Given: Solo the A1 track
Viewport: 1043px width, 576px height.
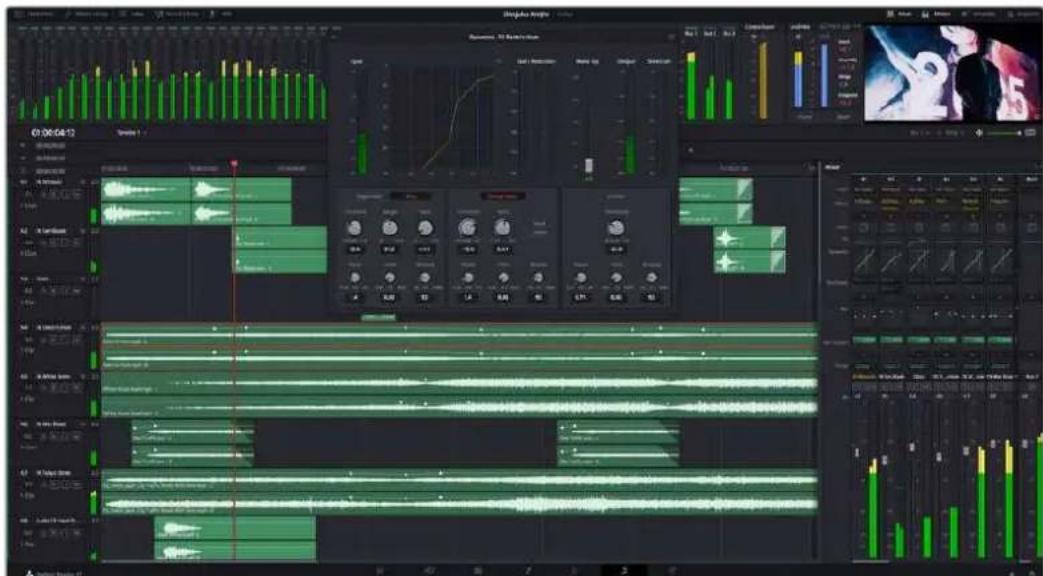Looking at the screenshot, I should coord(67,194).
